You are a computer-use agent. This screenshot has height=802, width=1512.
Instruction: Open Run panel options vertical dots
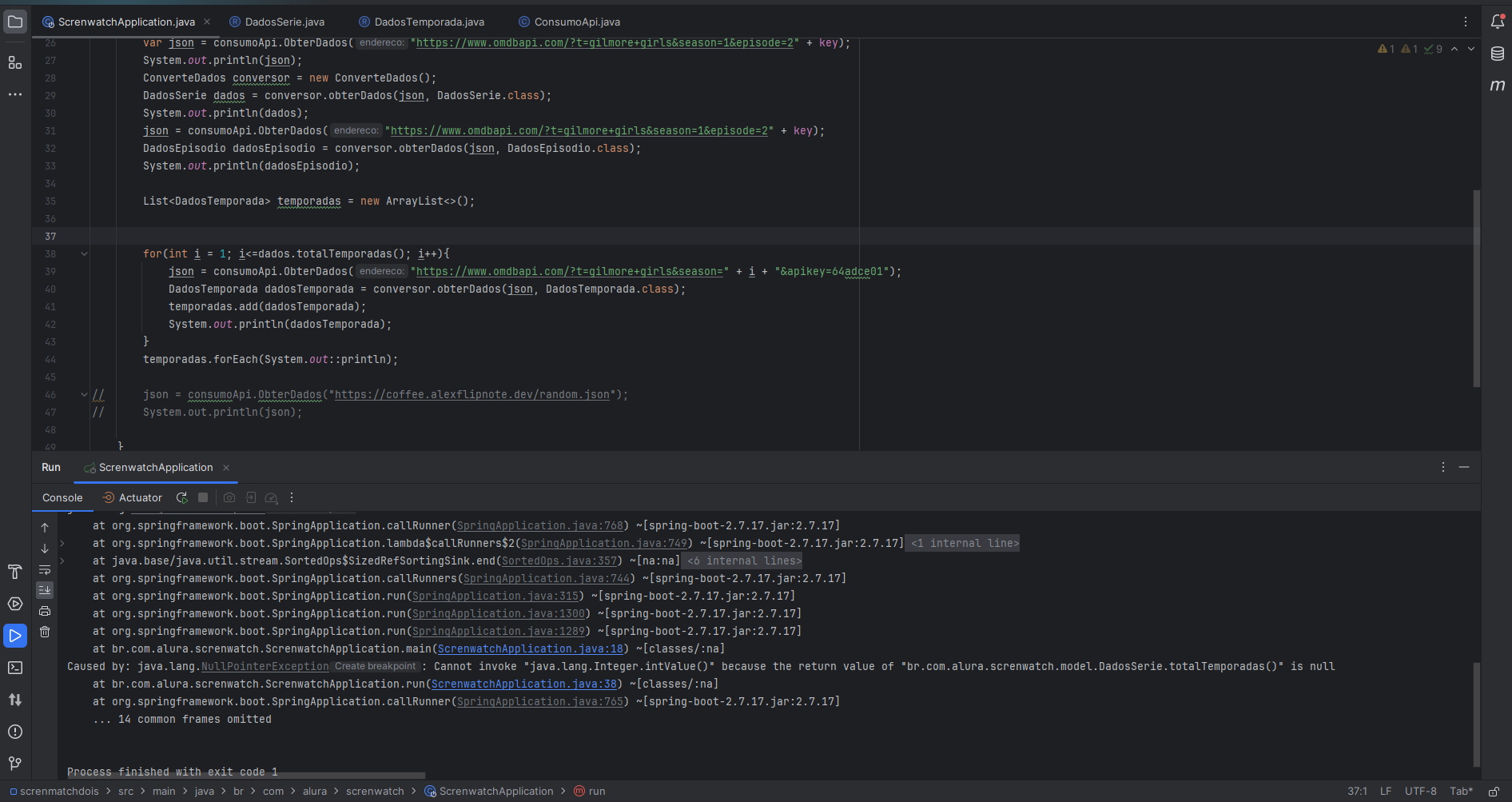coord(1443,467)
